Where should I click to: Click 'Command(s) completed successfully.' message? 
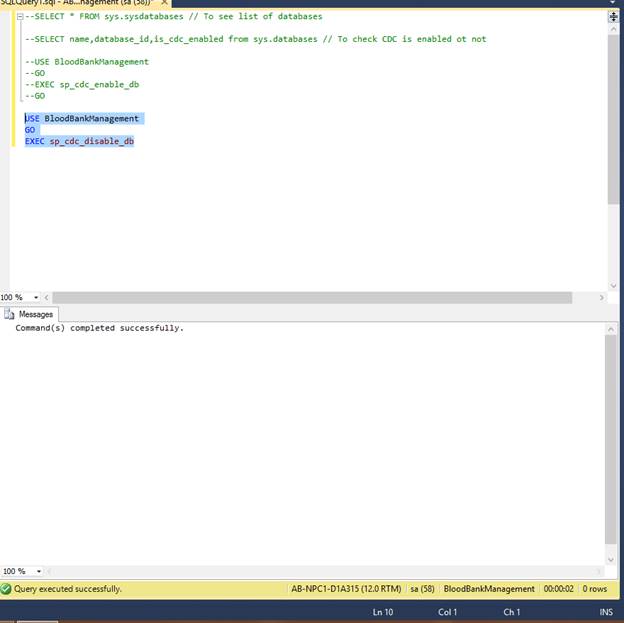pos(99,328)
